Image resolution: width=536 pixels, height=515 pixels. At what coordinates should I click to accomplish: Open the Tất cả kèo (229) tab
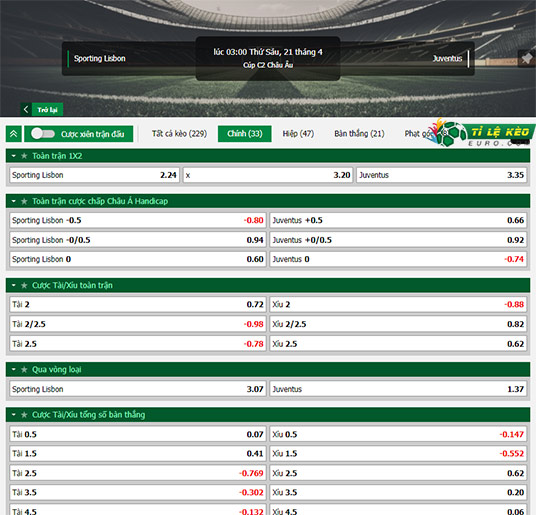click(x=179, y=134)
